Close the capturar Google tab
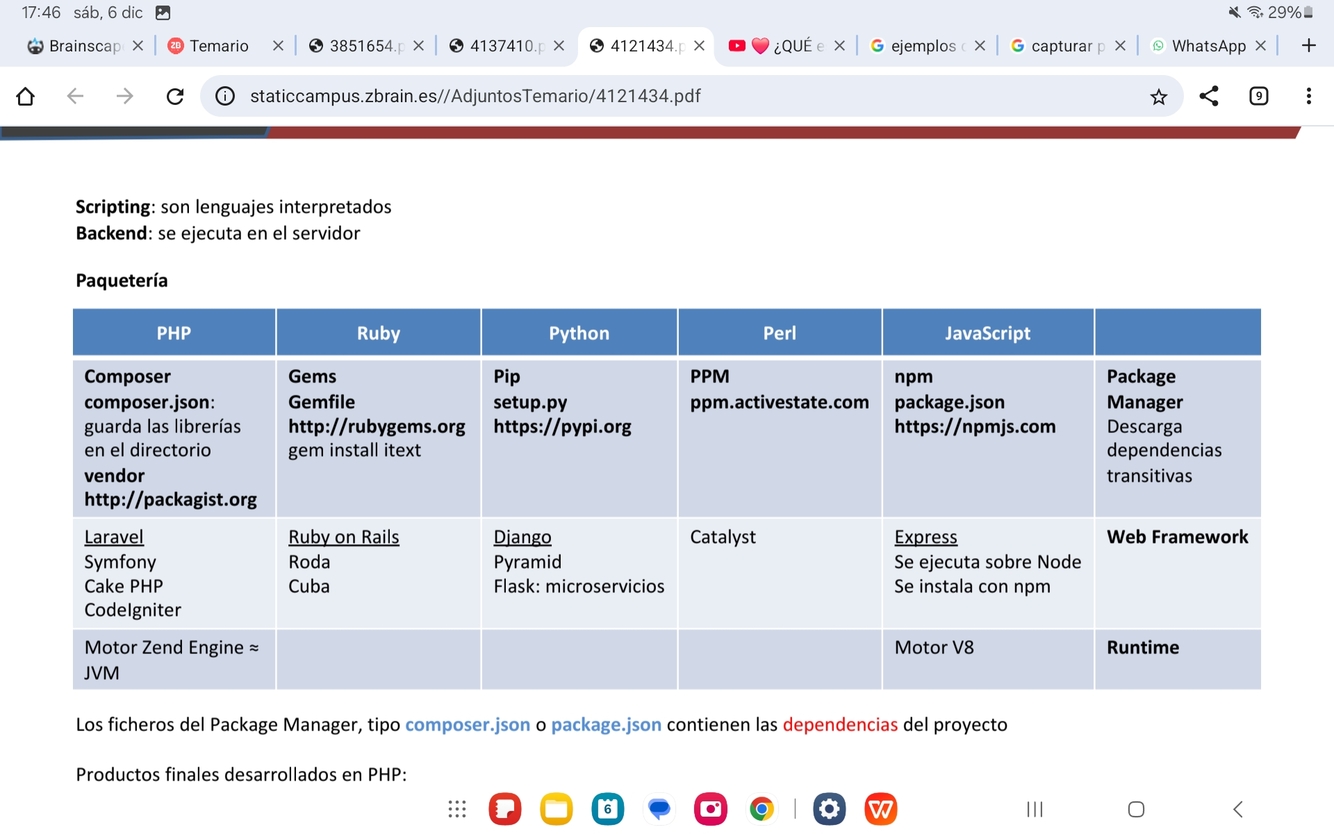The height and width of the screenshot is (834, 1334). (1120, 46)
